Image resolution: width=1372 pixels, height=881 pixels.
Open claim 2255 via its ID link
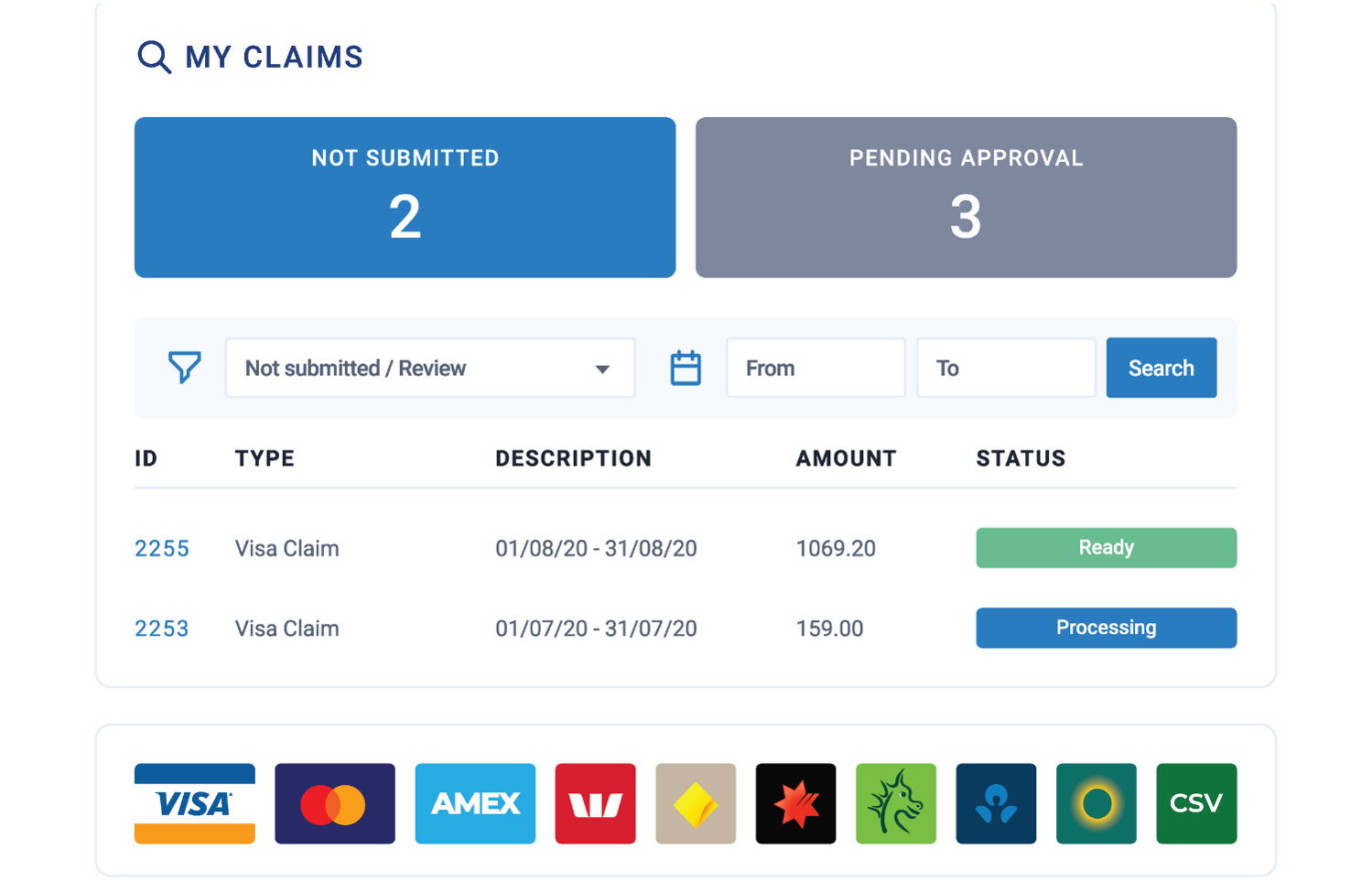[x=161, y=548]
